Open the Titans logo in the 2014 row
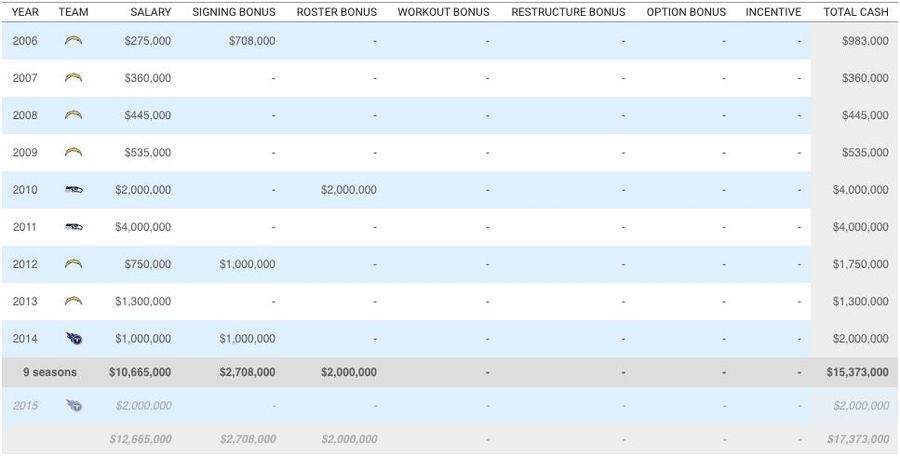 click(x=74, y=339)
